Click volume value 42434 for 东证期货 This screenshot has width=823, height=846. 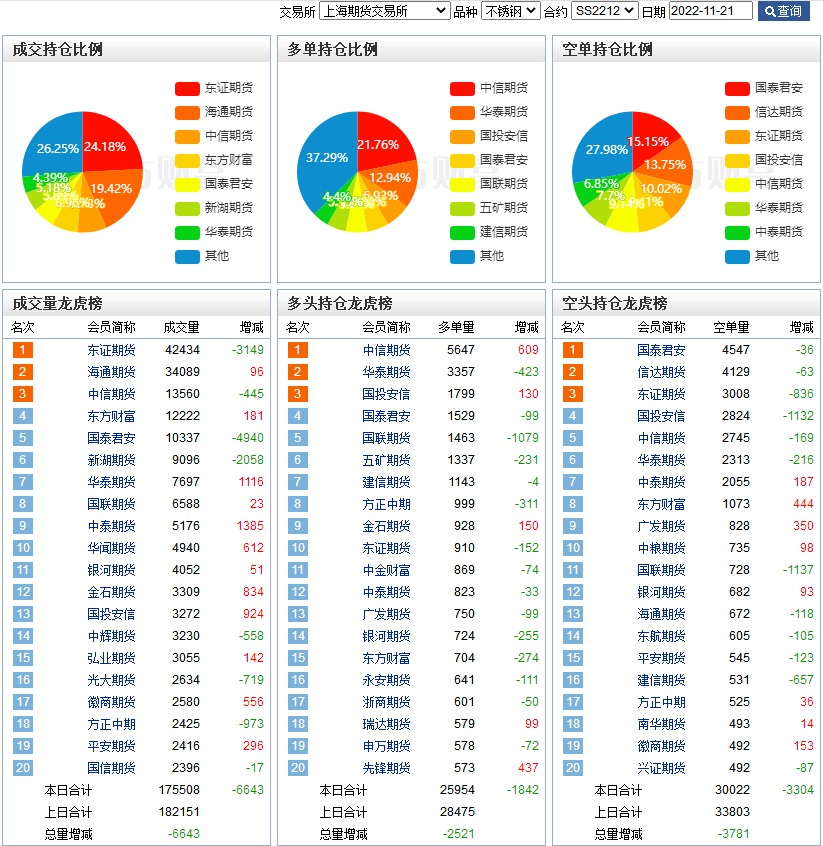(182, 350)
